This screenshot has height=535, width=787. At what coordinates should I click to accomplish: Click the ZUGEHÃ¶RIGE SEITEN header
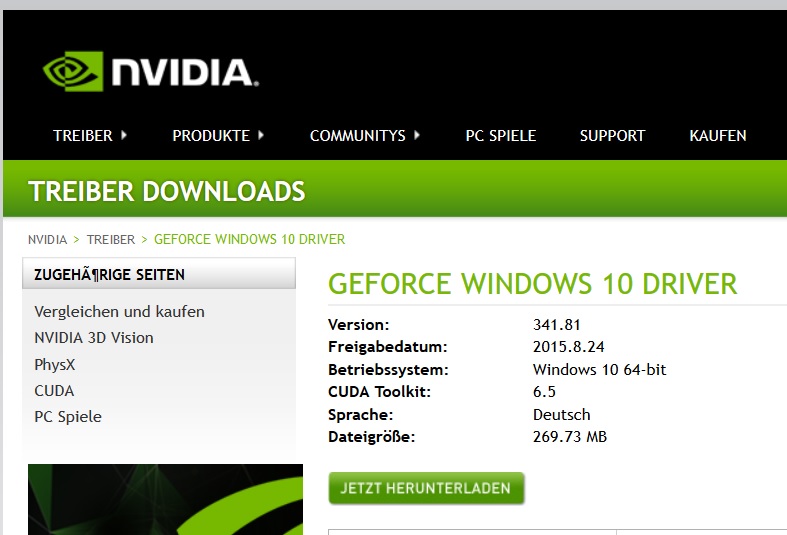coord(159,274)
